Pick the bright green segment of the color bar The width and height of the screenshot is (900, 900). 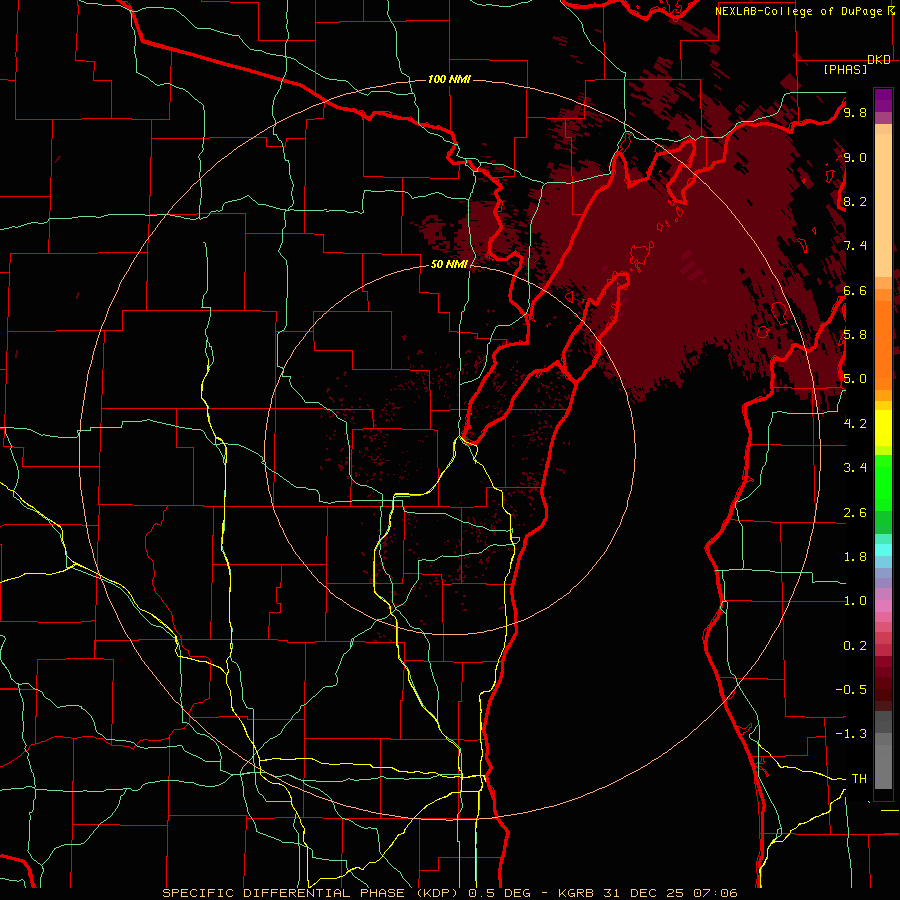pos(883,483)
